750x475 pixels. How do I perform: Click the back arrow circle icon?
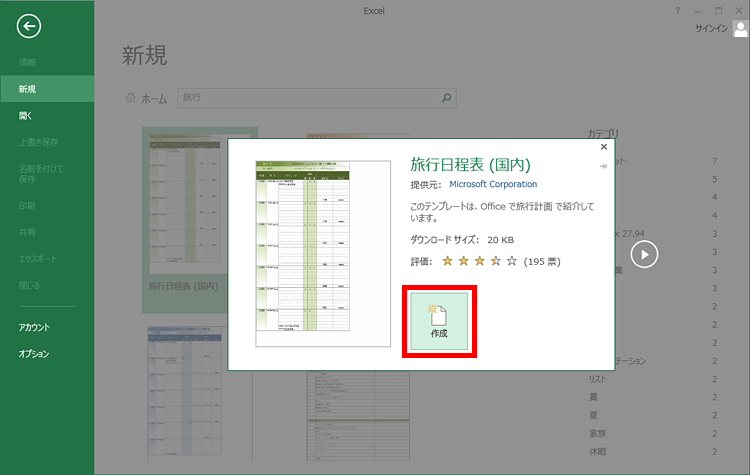click(x=29, y=26)
